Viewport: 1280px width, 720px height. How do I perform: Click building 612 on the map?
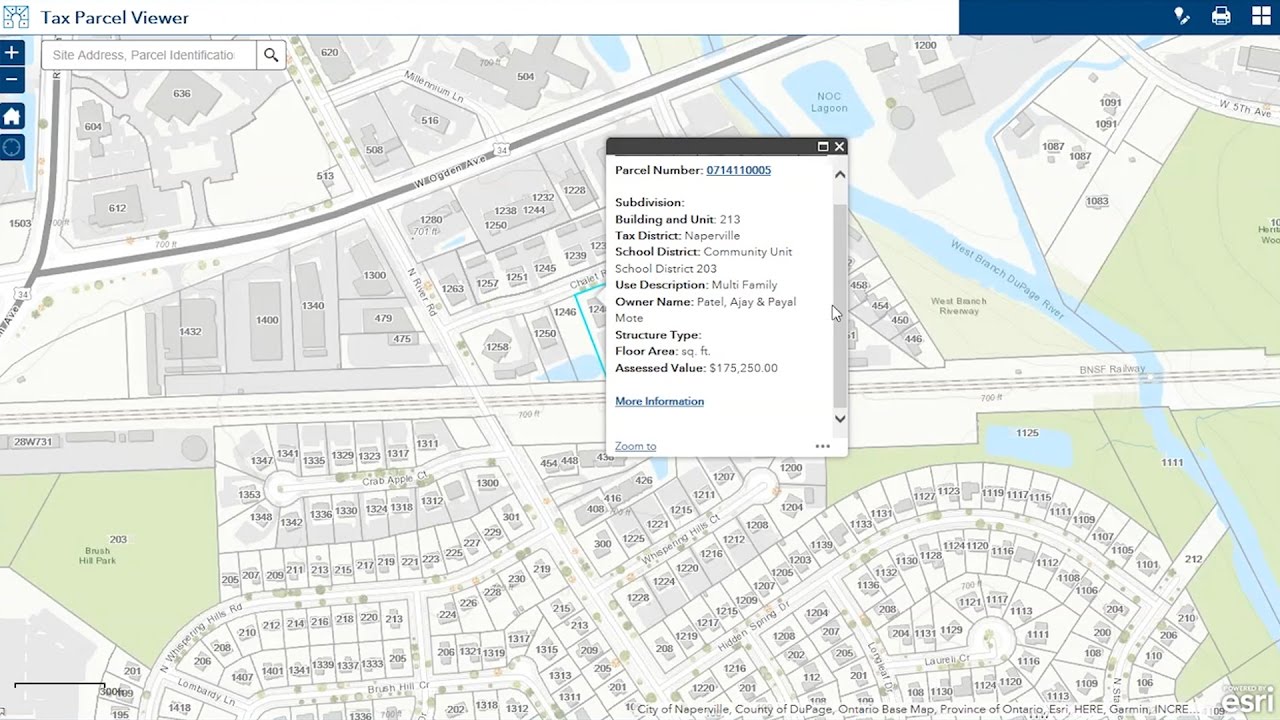click(118, 208)
